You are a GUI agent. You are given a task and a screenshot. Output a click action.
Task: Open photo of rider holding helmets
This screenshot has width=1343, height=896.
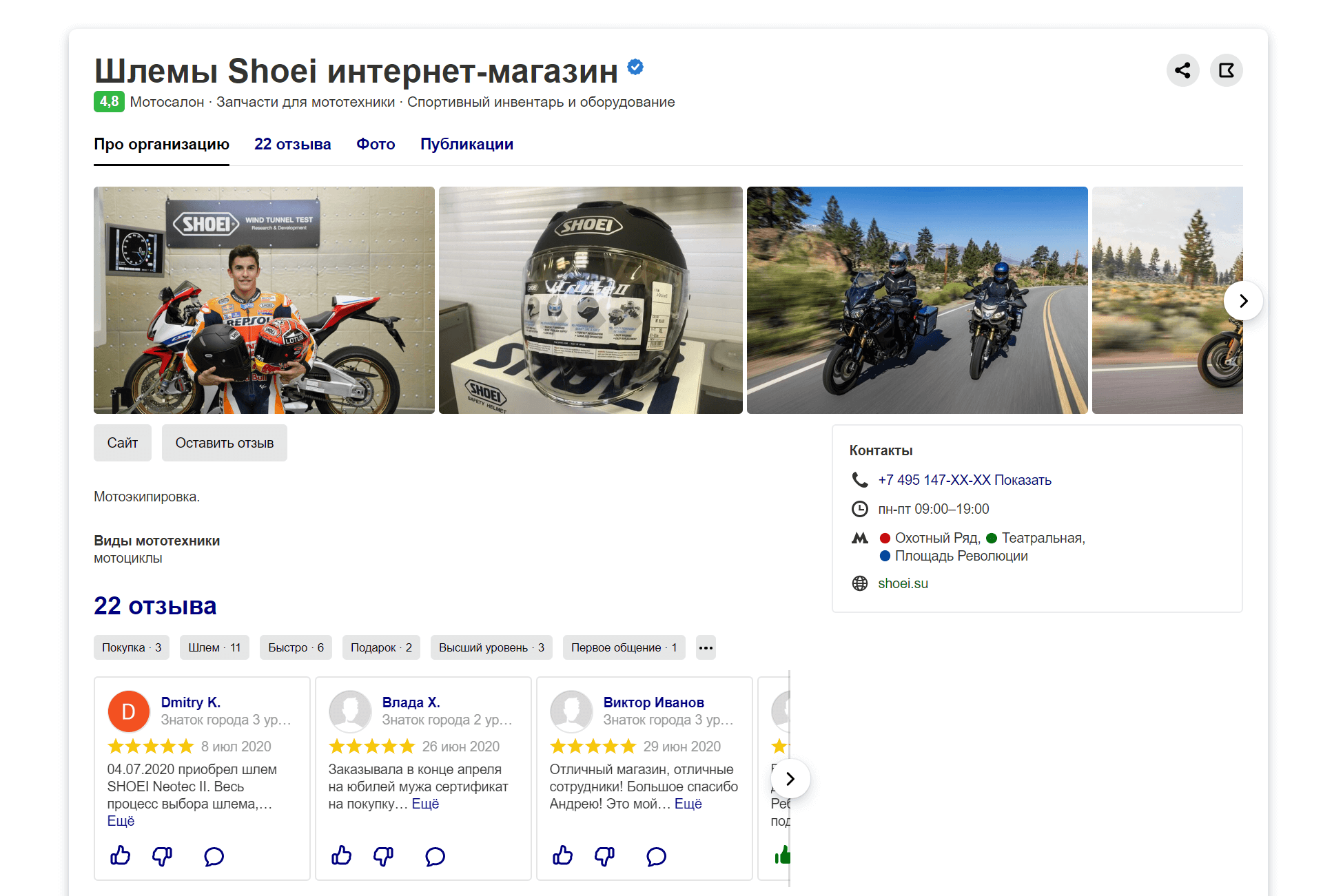pyautogui.click(x=264, y=300)
